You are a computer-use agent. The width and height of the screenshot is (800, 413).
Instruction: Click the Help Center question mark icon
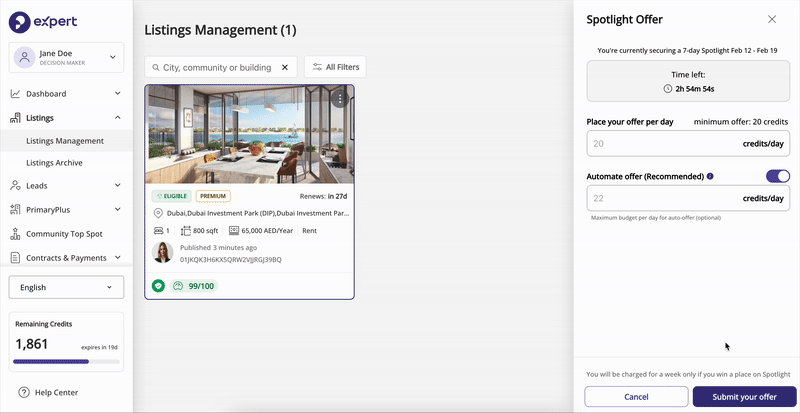coord(23,393)
